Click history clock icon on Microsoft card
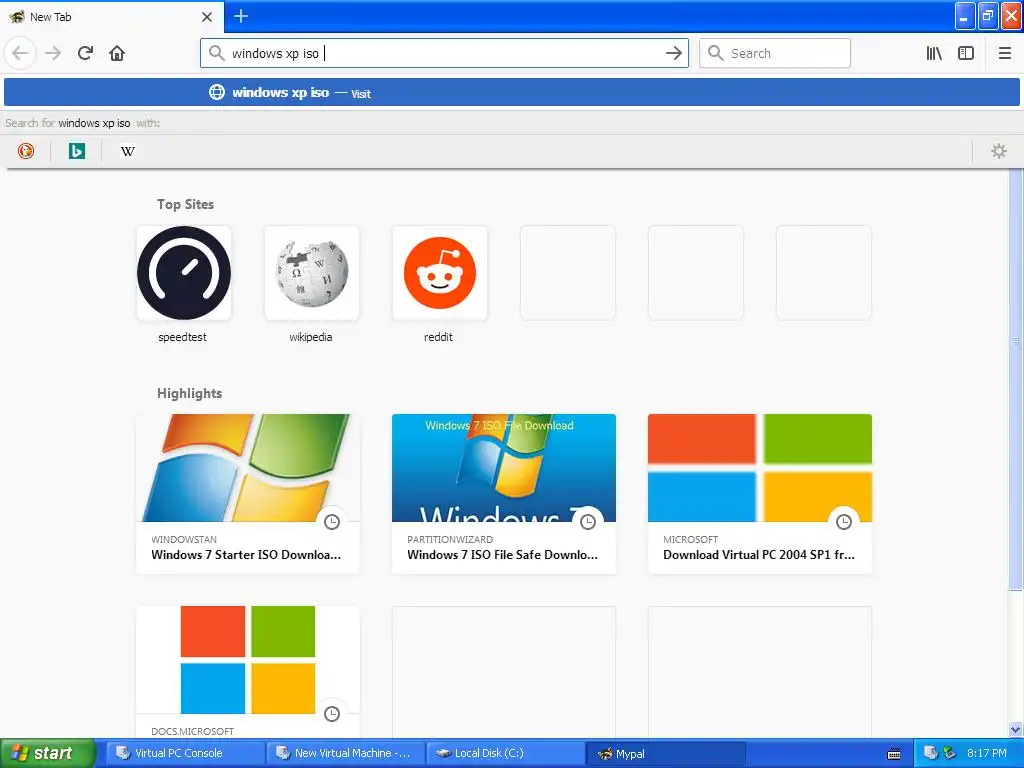 pos(844,522)
